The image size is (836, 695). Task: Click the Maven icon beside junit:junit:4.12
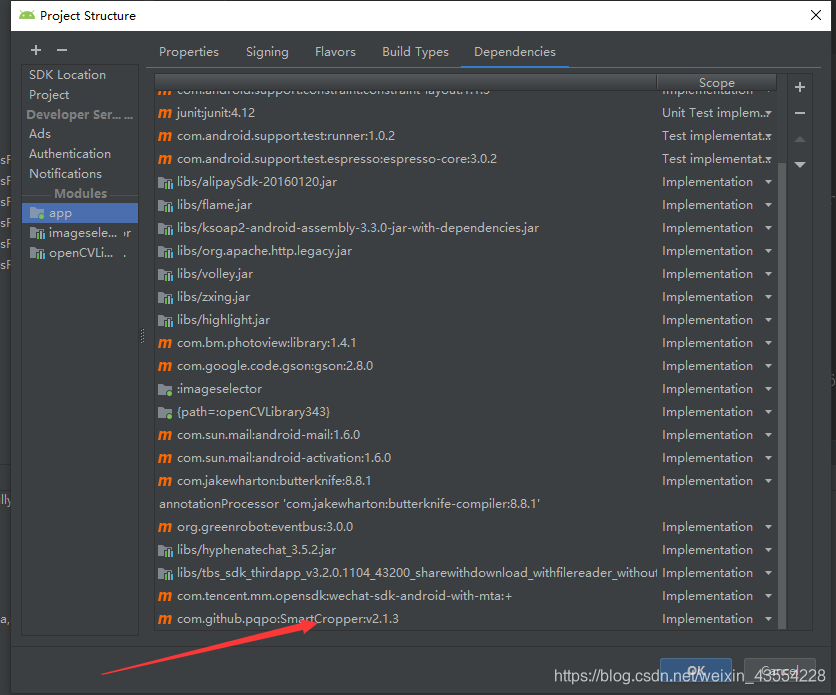(165, 114)
